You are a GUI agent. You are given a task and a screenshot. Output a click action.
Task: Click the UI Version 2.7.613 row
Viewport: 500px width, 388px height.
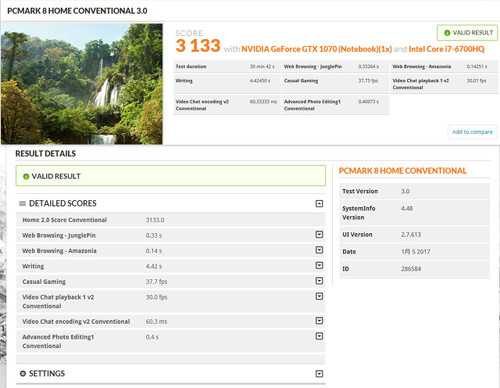pyautogui.click(x=415, y=234)
